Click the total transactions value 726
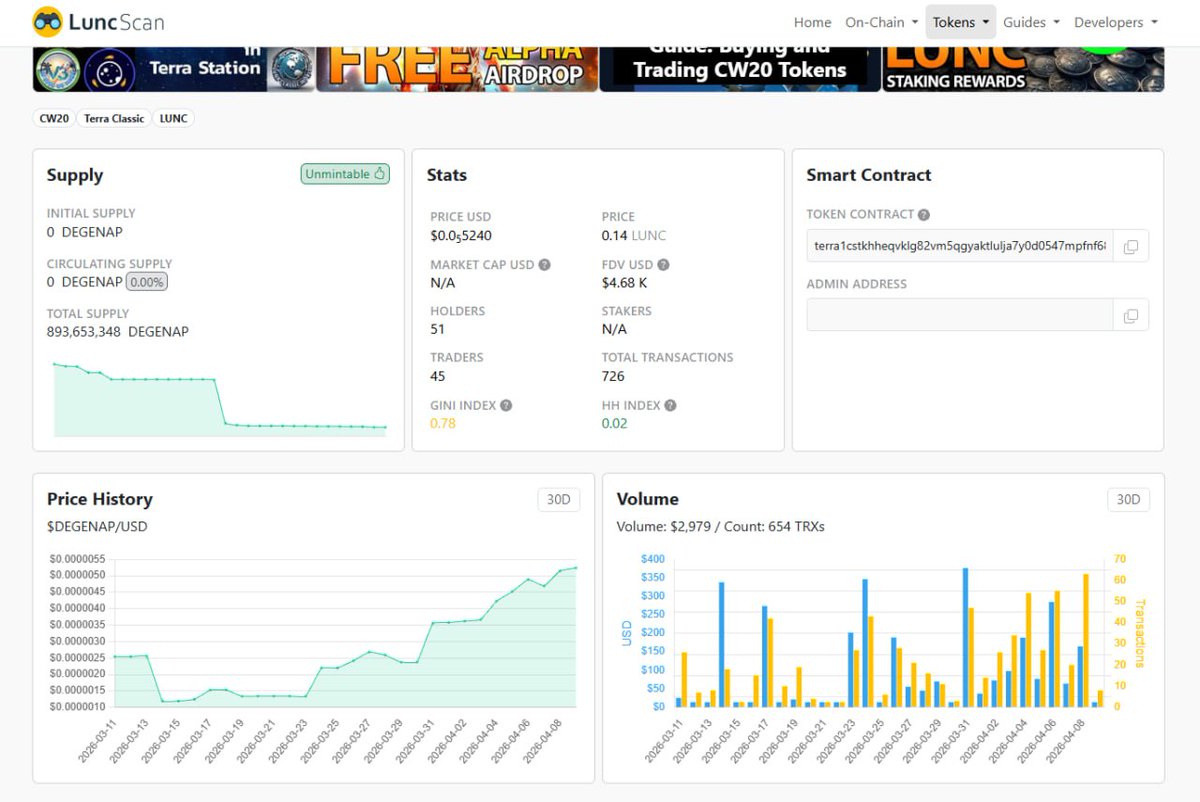The height and width of the screenshot is (802, 1200). (x=613, y=376)
